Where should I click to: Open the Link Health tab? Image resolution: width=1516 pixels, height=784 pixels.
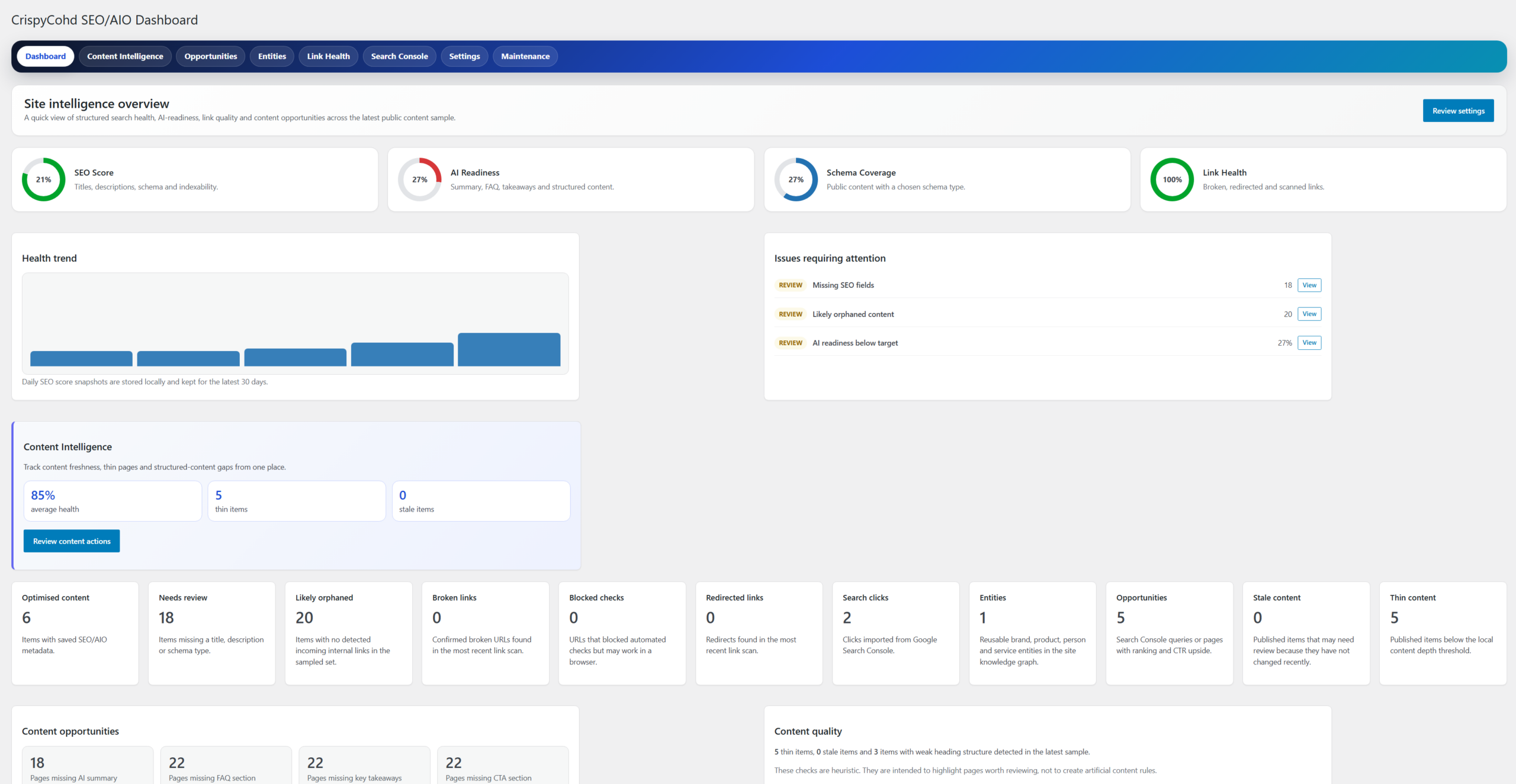coord(328,56)
